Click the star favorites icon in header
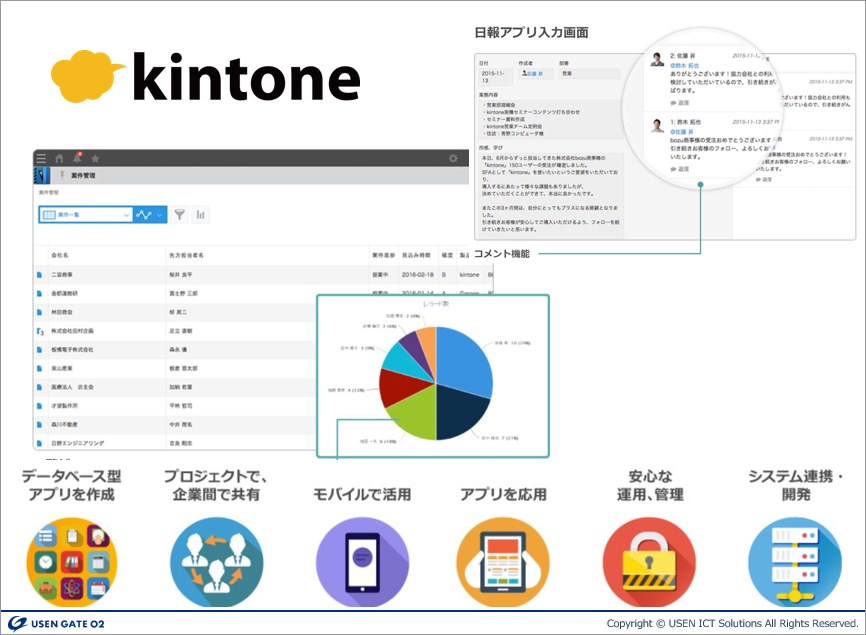866x635 pixels. (x=95, y=159)
